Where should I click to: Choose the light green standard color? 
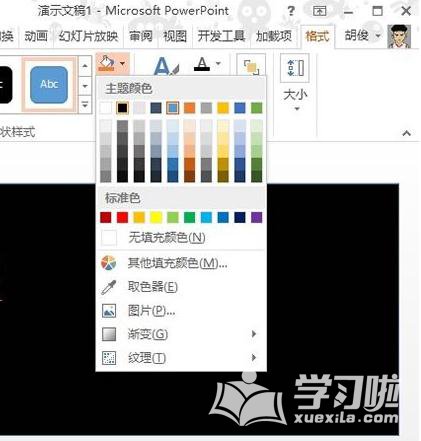pos(173,218)
